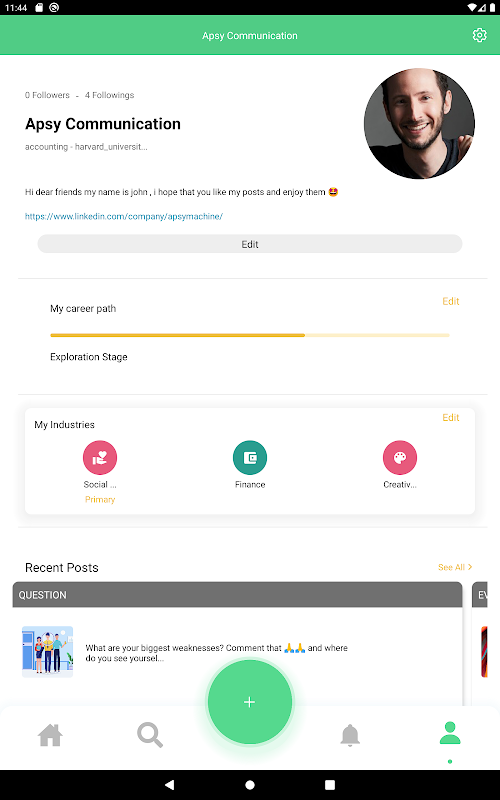
Task: Open notifications bell icon
Action: point(350,735)
